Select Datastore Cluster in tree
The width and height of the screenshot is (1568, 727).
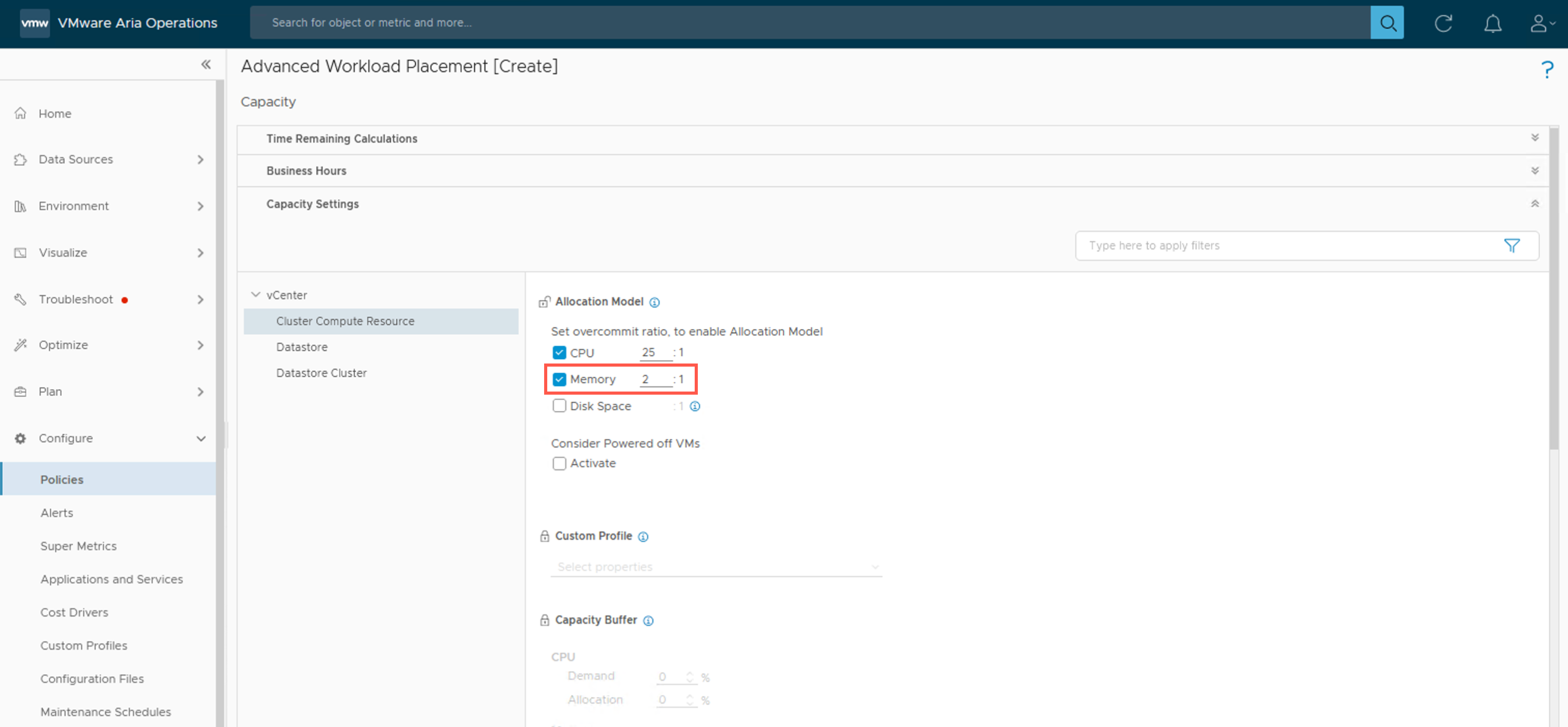(321, 373)
